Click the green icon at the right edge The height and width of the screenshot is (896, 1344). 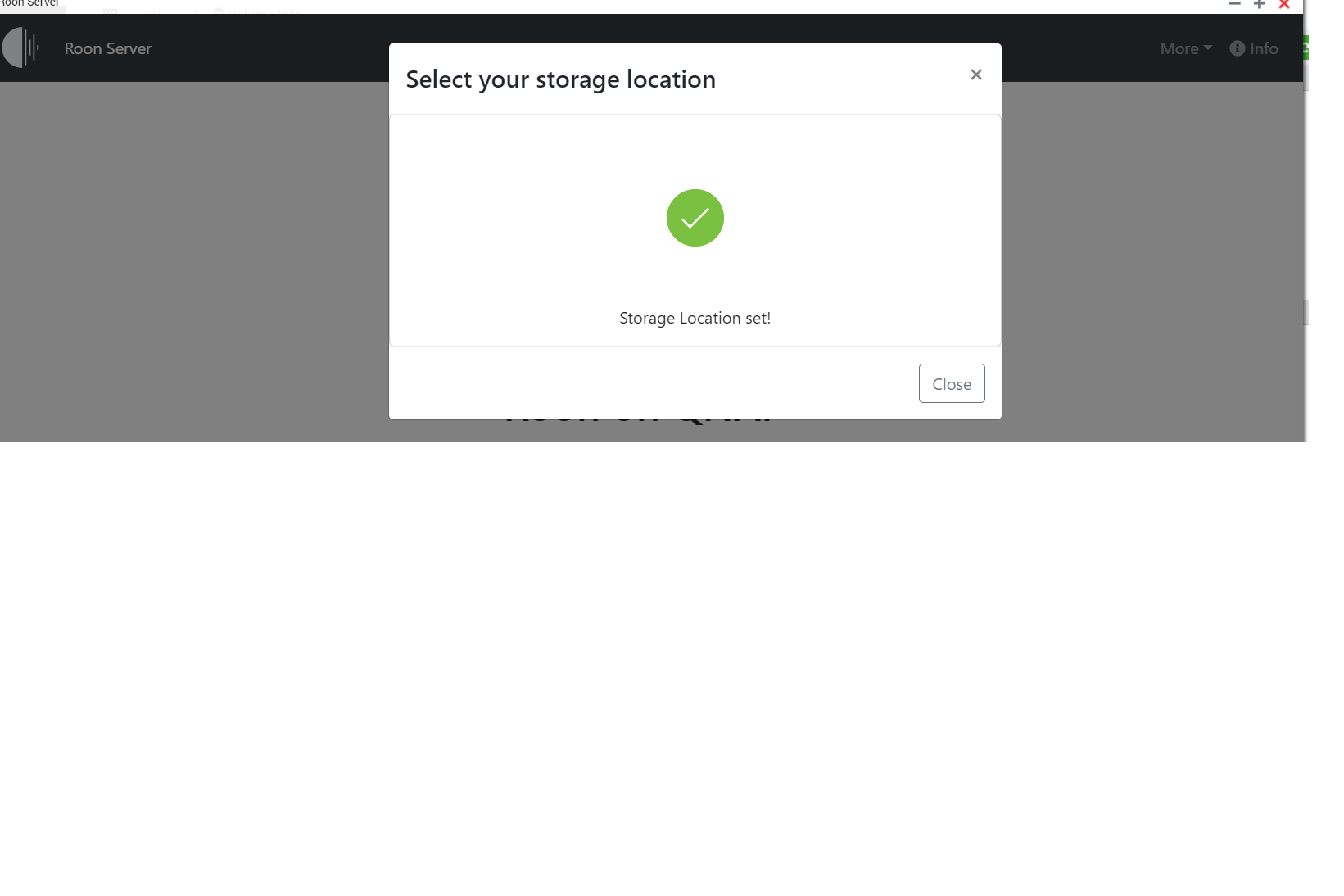(1306, 48)
